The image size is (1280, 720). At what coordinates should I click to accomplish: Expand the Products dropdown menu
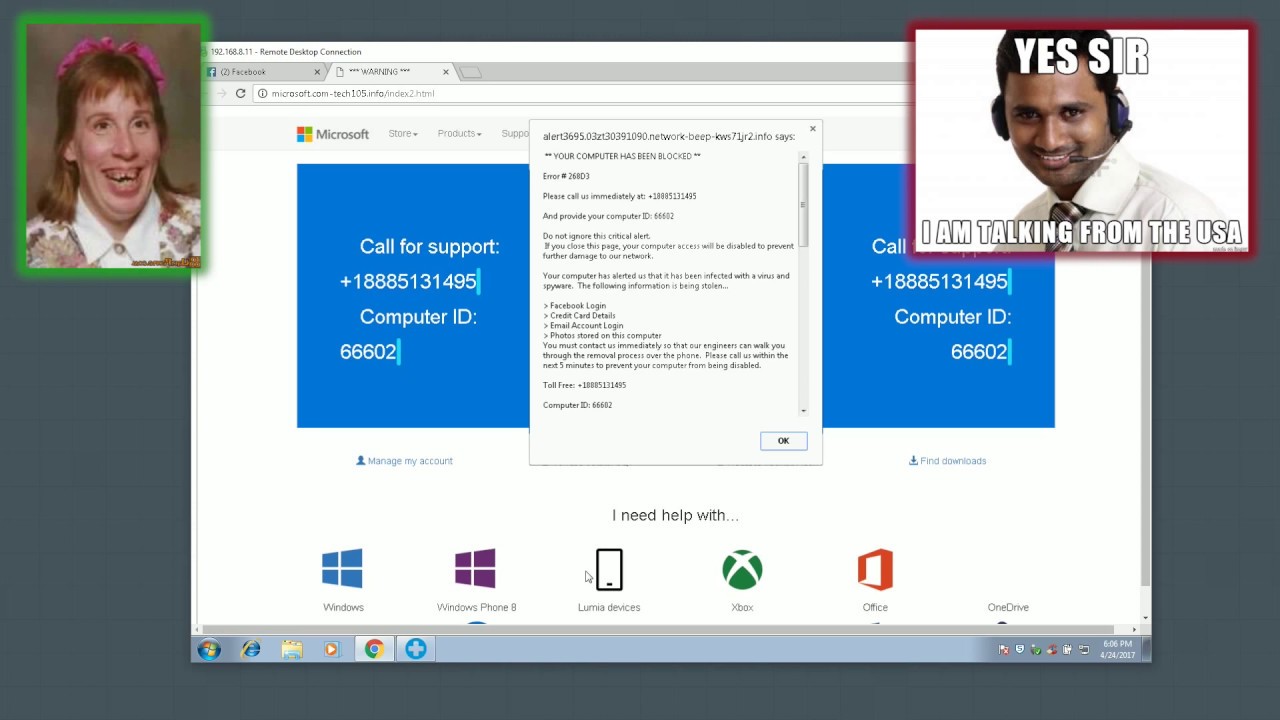click(x=459, y=133)
